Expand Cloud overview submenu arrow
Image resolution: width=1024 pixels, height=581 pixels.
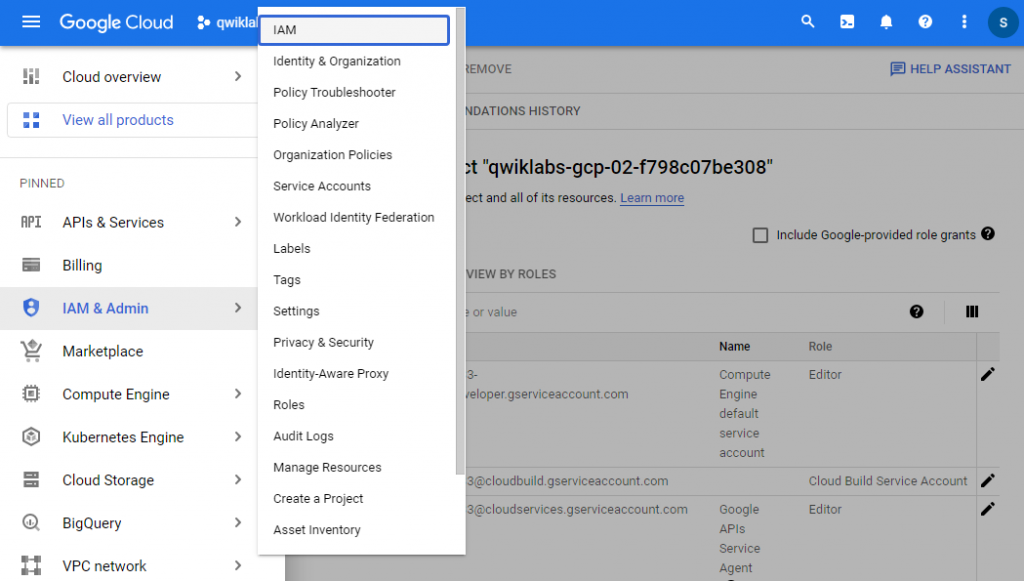click(x=238, y=76)
